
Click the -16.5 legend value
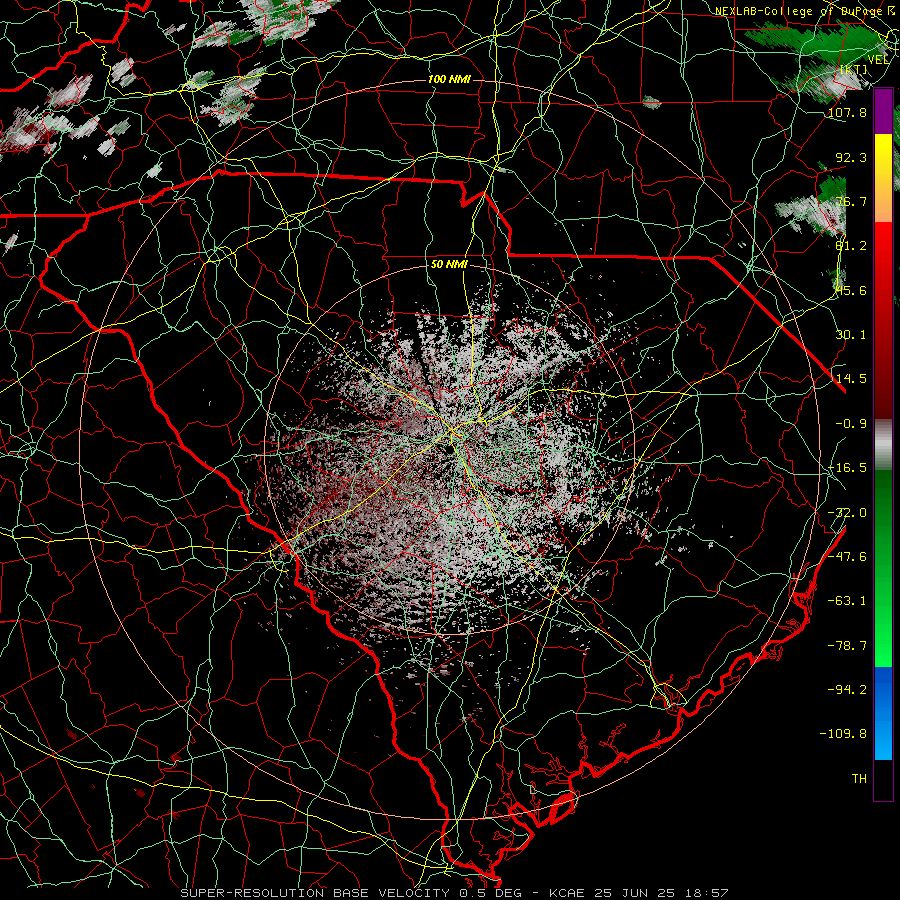coord(847,468)
